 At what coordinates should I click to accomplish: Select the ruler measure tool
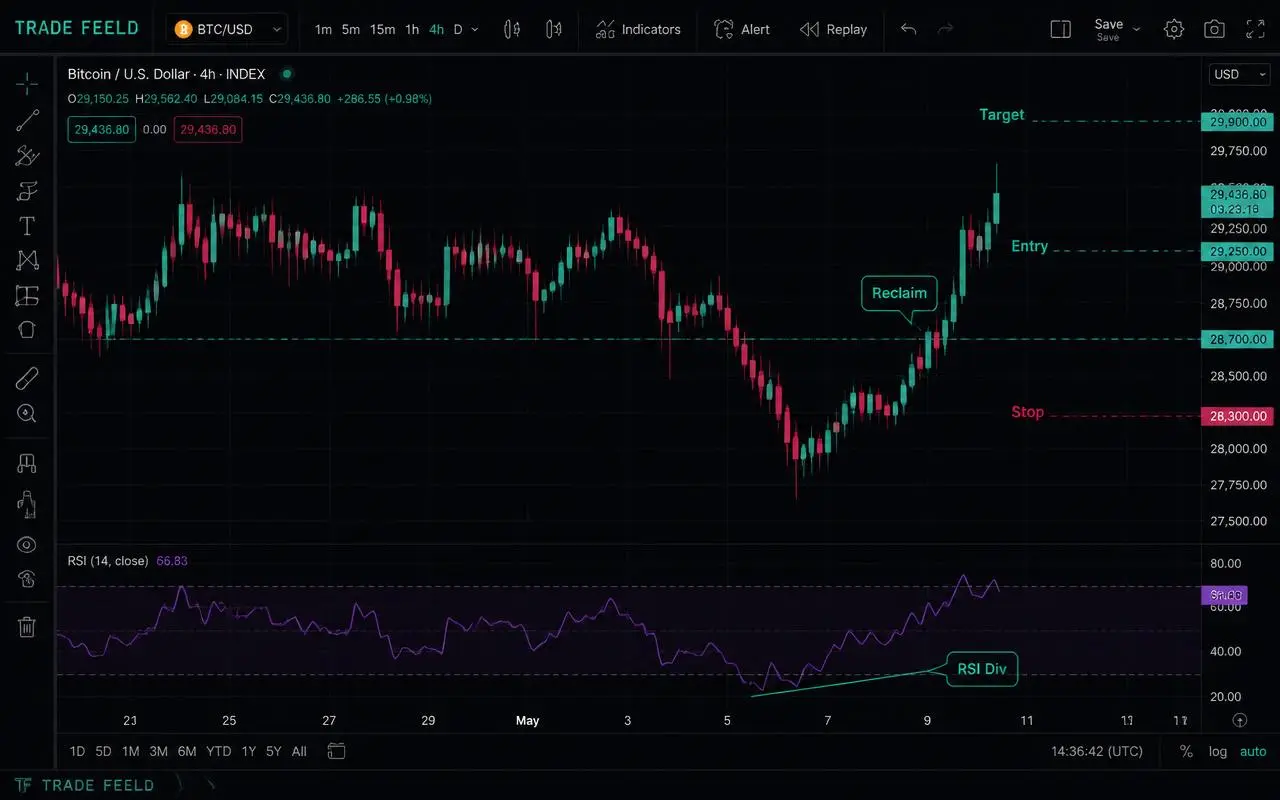point(27,378)
